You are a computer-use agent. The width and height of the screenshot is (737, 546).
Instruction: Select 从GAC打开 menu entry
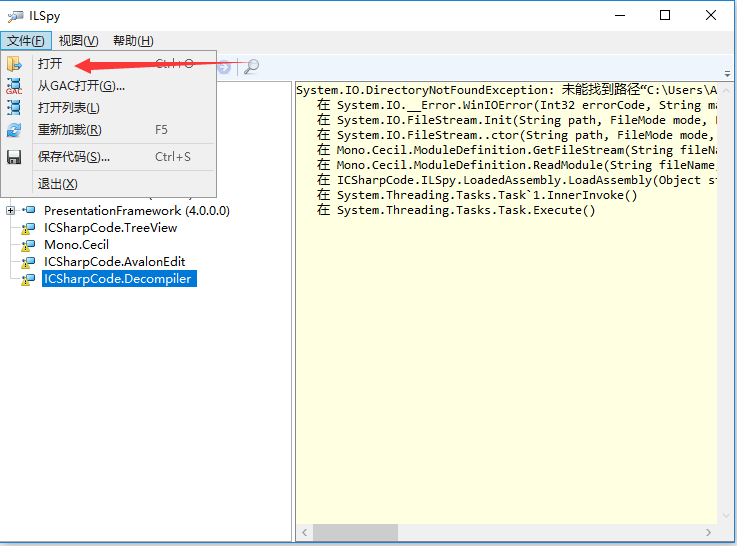81,86
